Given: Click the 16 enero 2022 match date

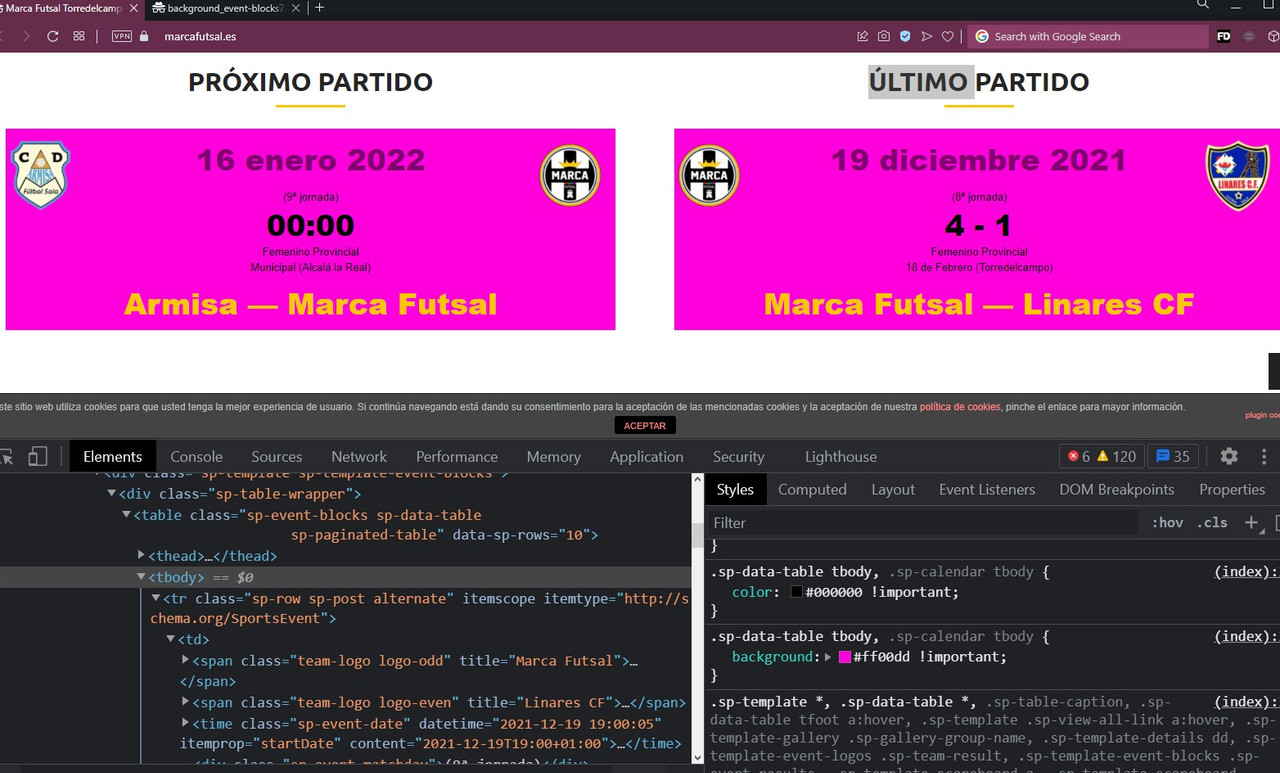Looking at the screenshot, I should (x=311, y=160).
